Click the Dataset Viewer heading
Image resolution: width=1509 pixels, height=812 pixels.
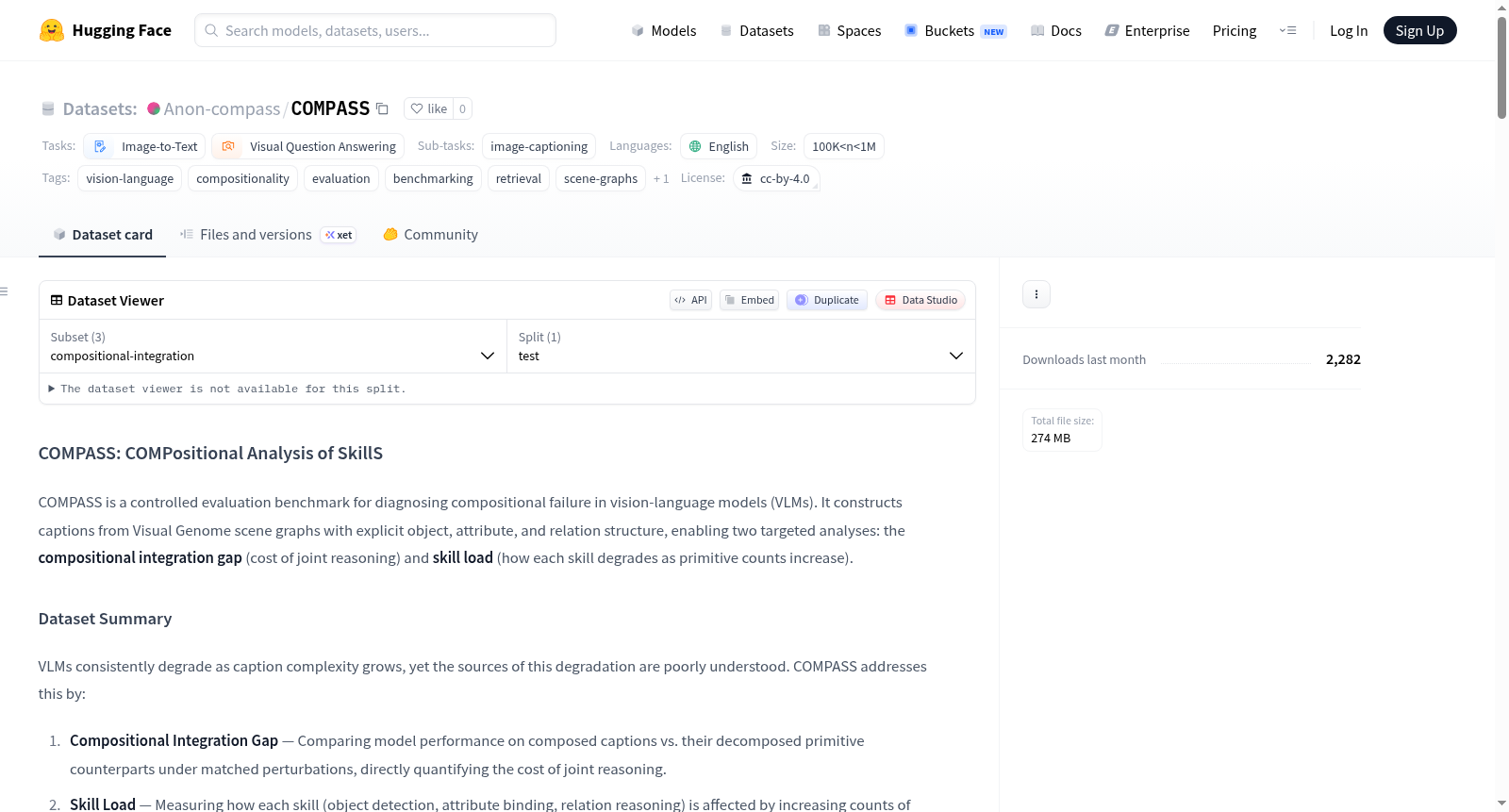click(115, 300)
